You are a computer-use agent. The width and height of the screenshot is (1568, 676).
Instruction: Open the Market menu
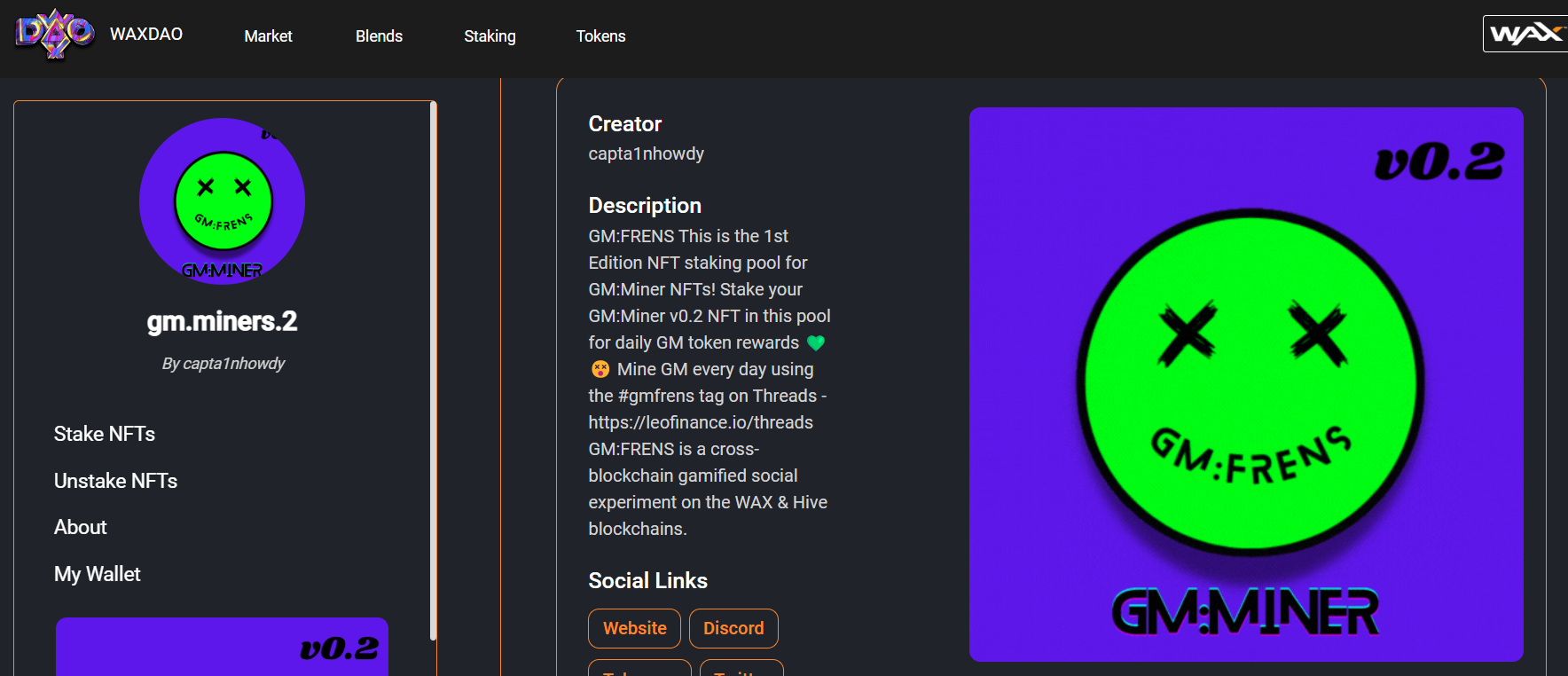tap(268, 35)
